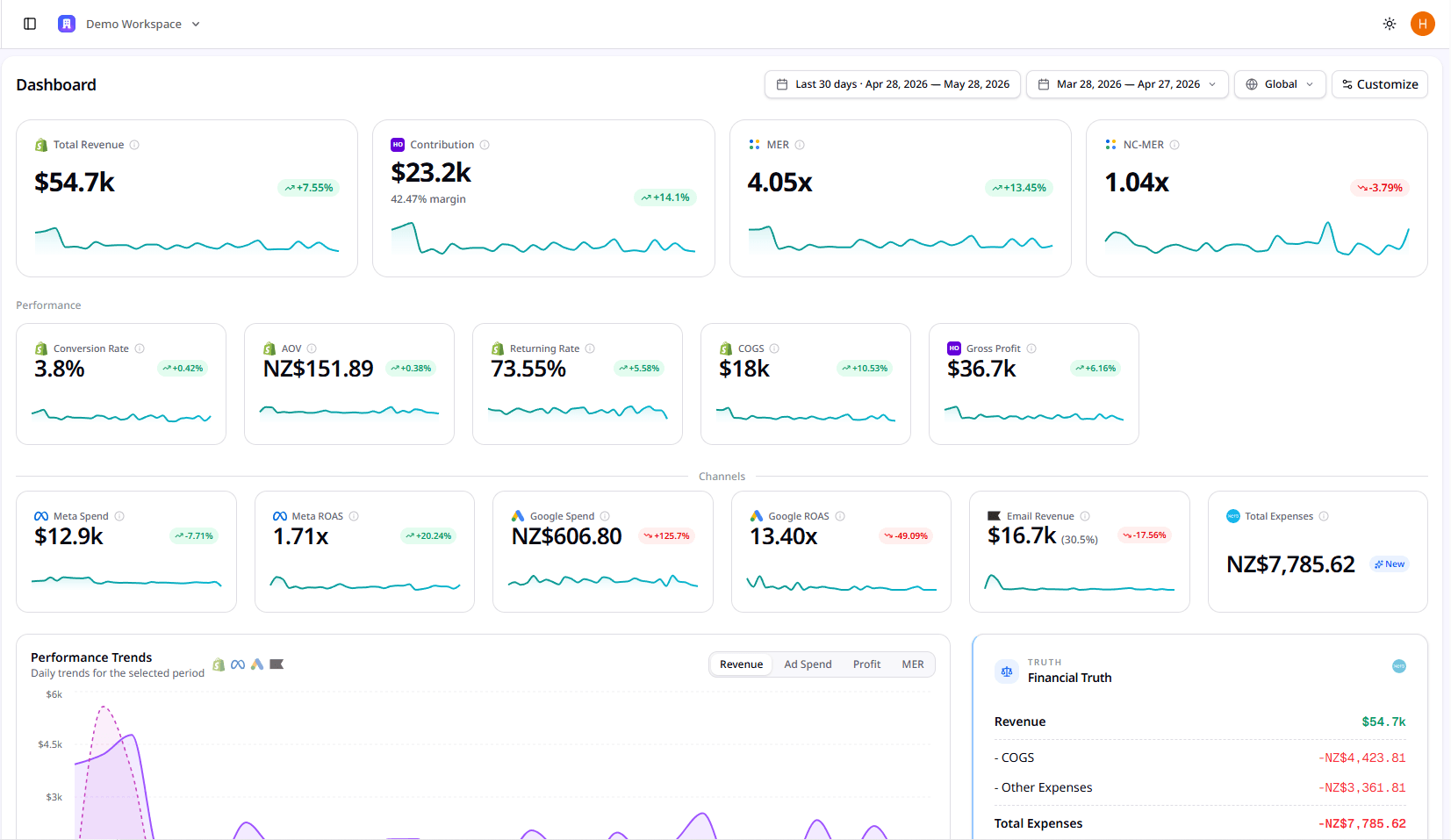Open the Global region dropdown
1451x840 pixels.
pos(1280,84)
